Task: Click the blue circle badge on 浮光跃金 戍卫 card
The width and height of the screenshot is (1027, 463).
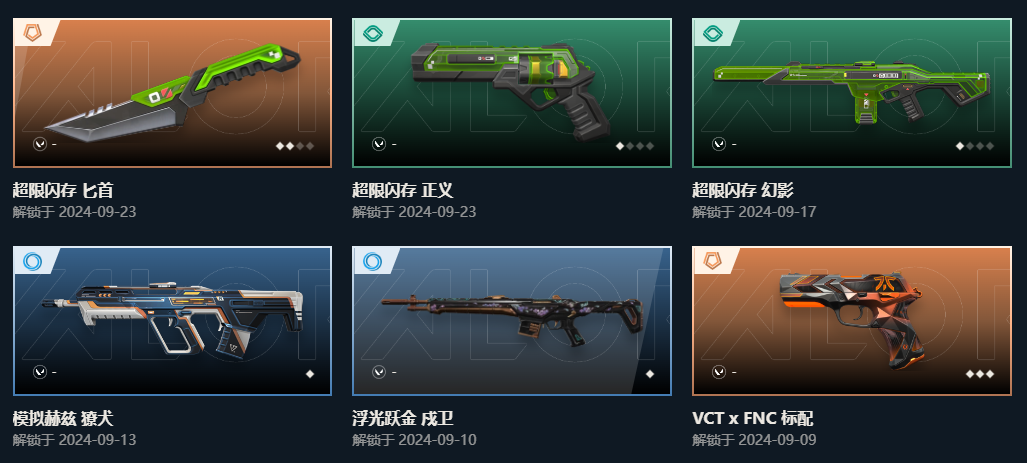Action: [372, 261]
